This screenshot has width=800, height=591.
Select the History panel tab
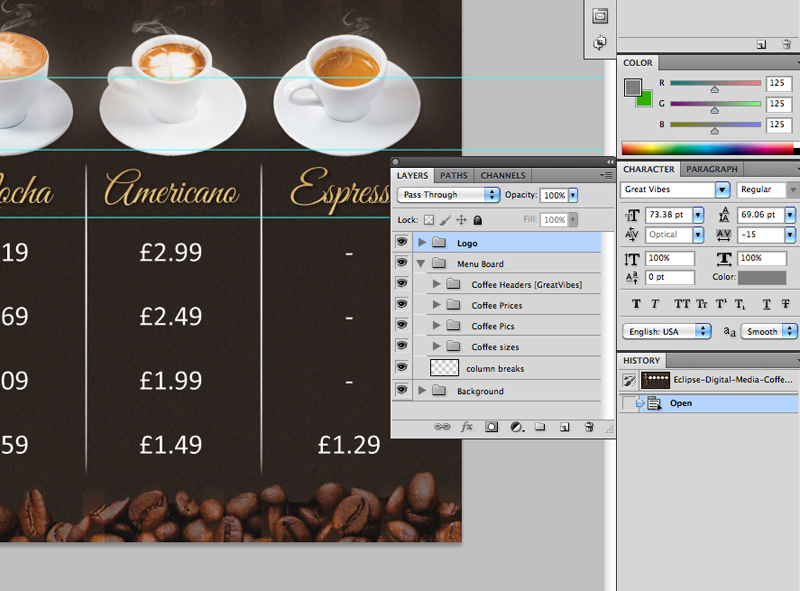[641, 360]
